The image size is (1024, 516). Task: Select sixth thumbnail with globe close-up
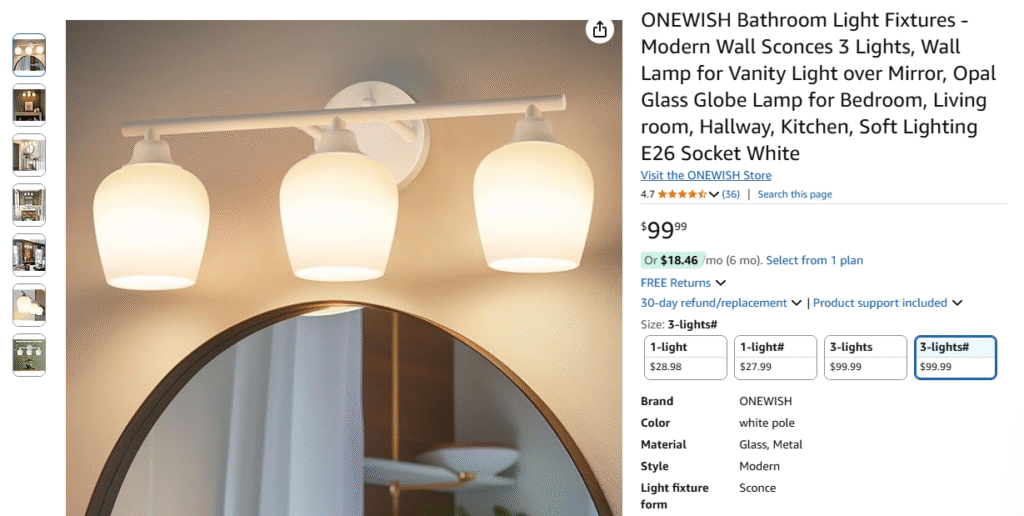(29, 305)
